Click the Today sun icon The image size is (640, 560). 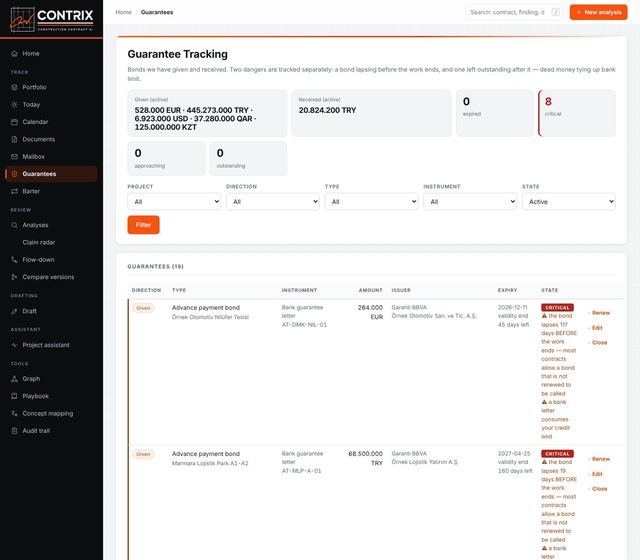[14, 104]
